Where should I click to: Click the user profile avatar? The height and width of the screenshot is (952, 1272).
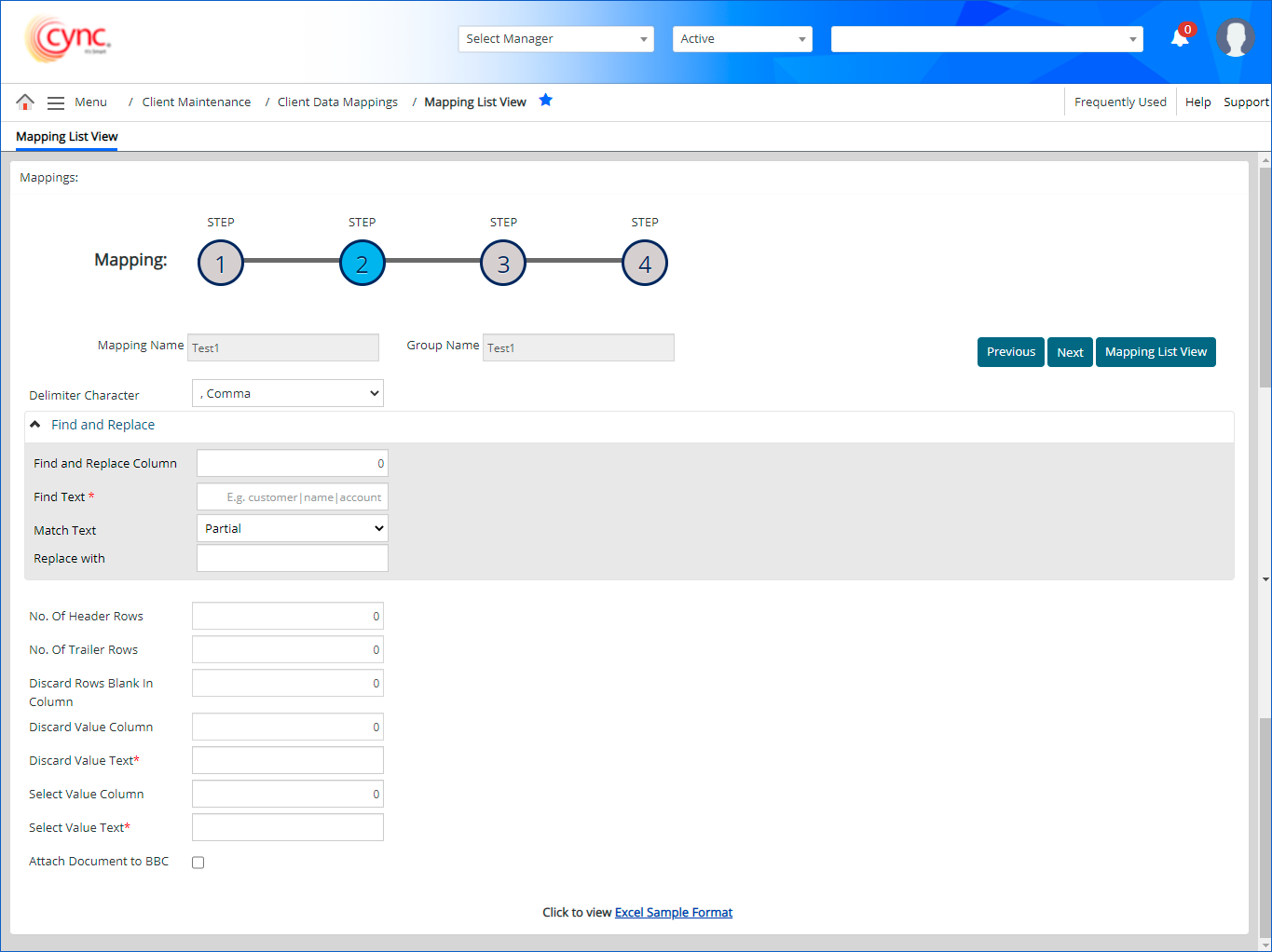1235,38
